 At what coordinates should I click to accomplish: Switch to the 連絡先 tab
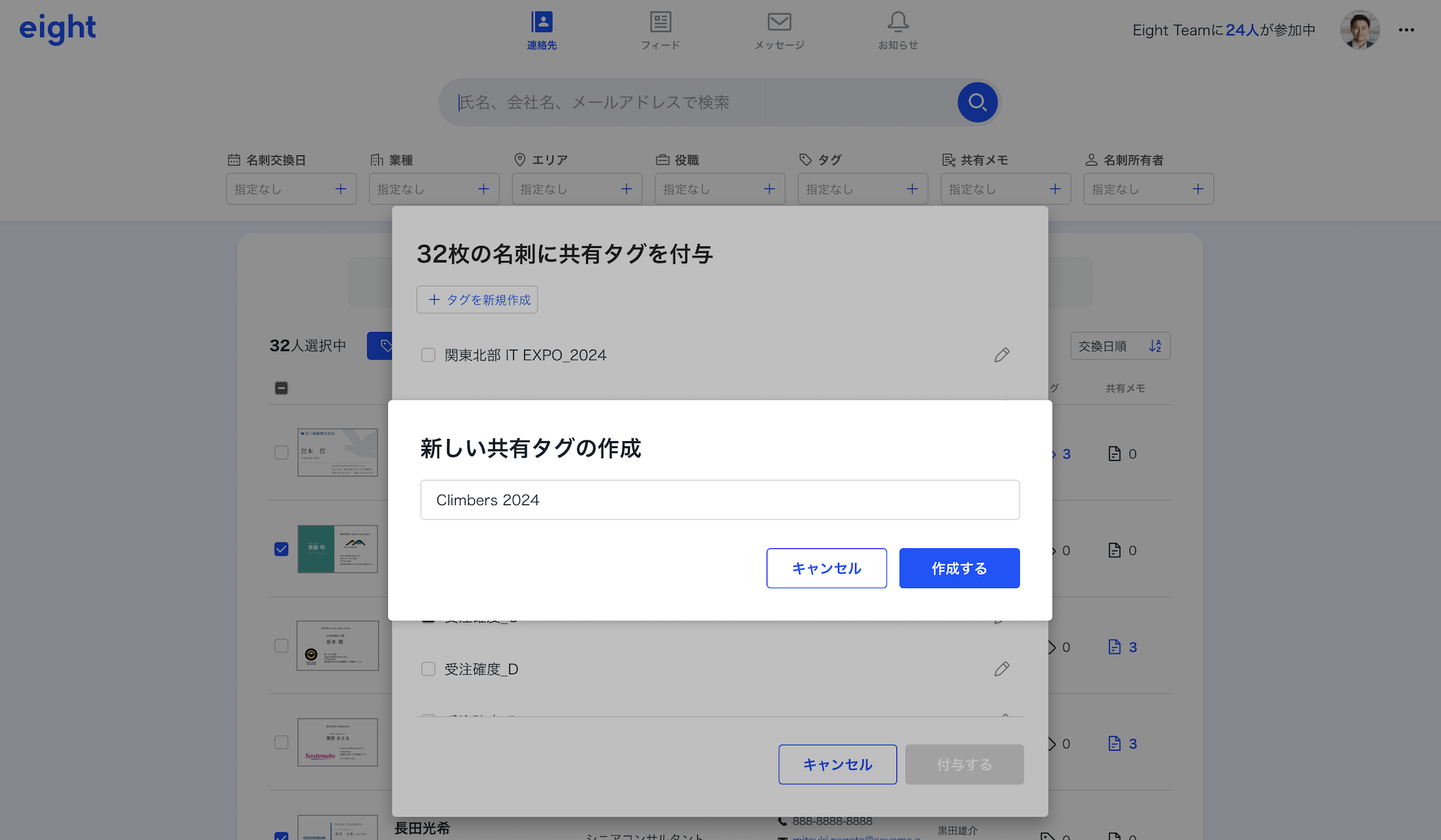click(542, 30)
